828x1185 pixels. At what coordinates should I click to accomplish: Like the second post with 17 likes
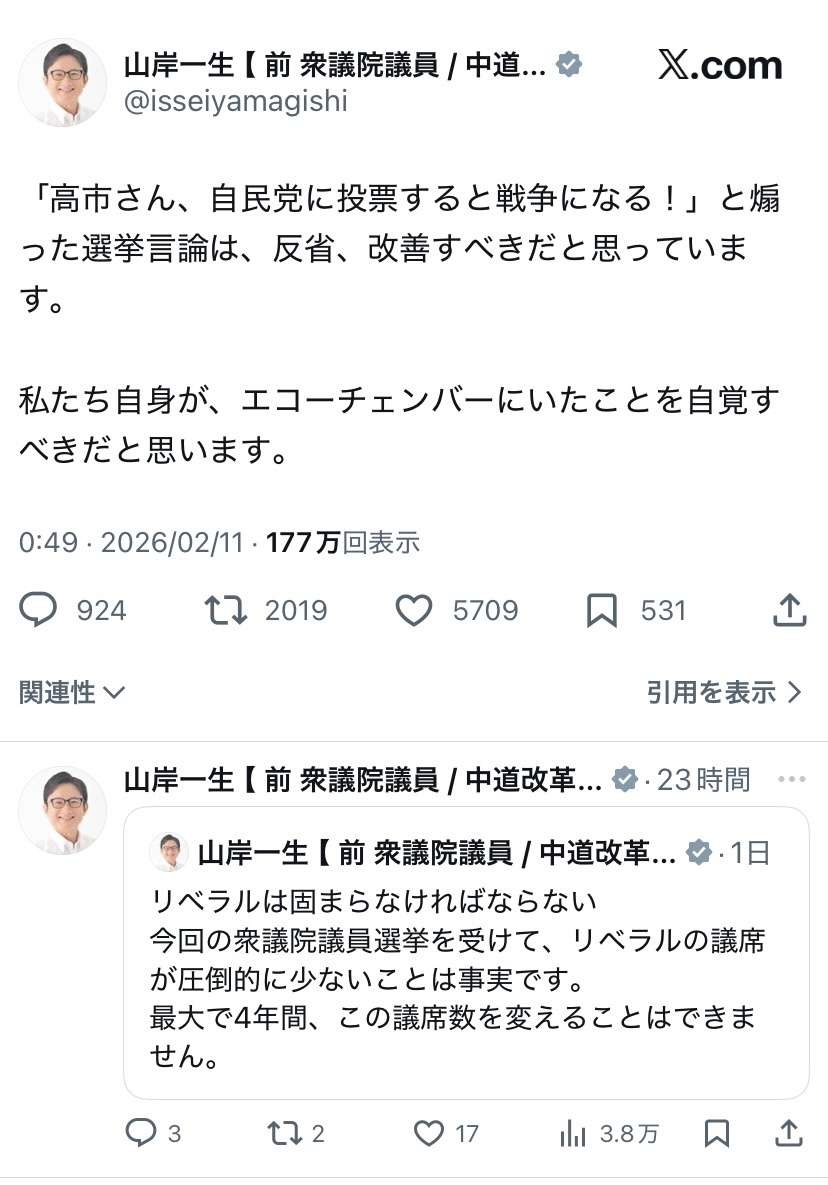click(429, 1132)
